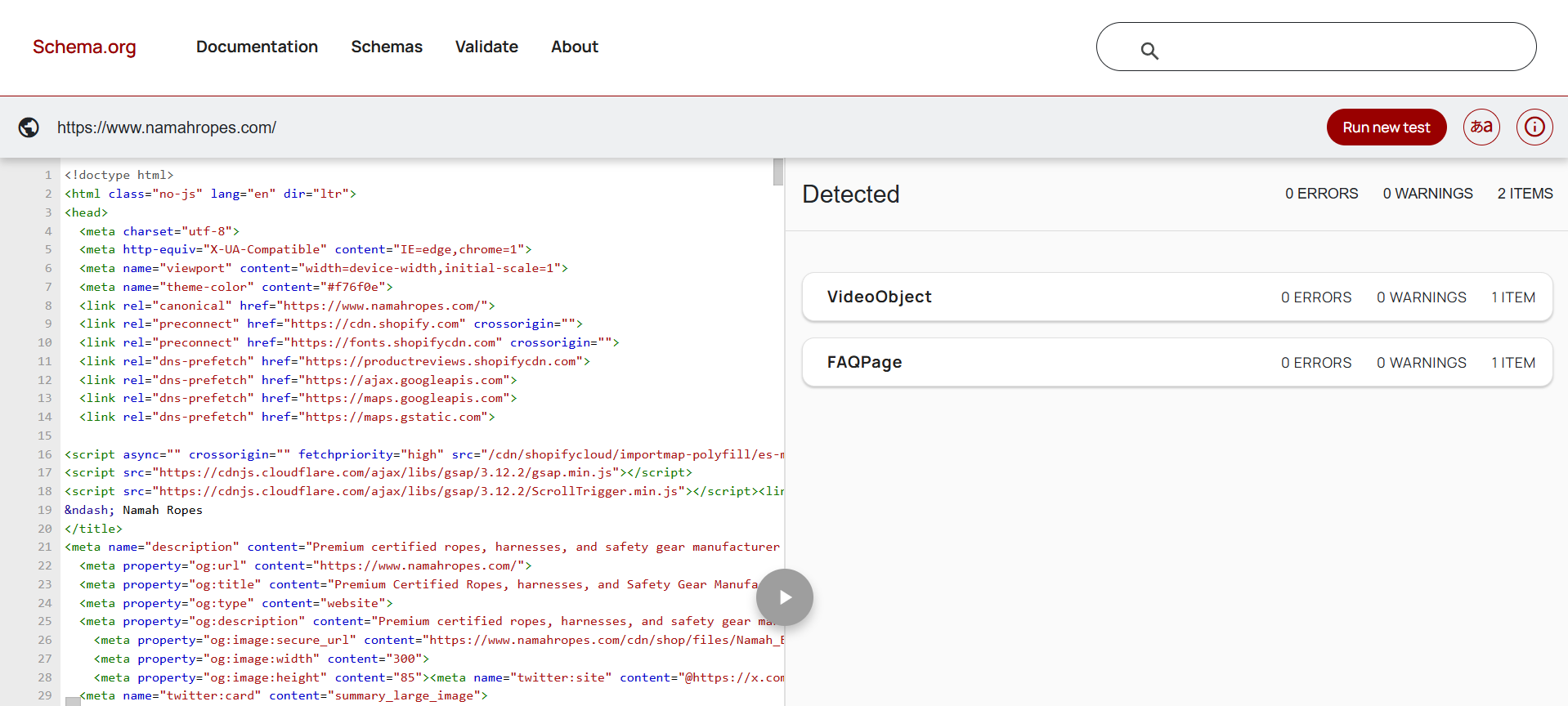Click the canonical link code line
The image size is (1568, 706).
tap(287, 306)
